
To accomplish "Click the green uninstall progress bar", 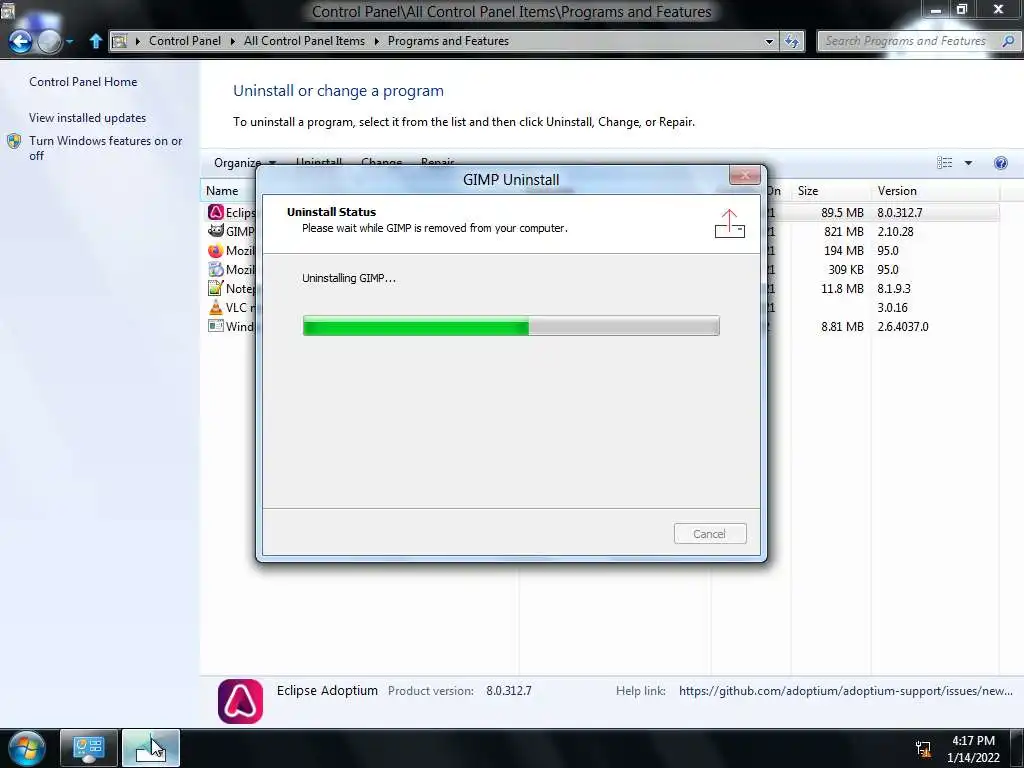I will coord(511,325).
